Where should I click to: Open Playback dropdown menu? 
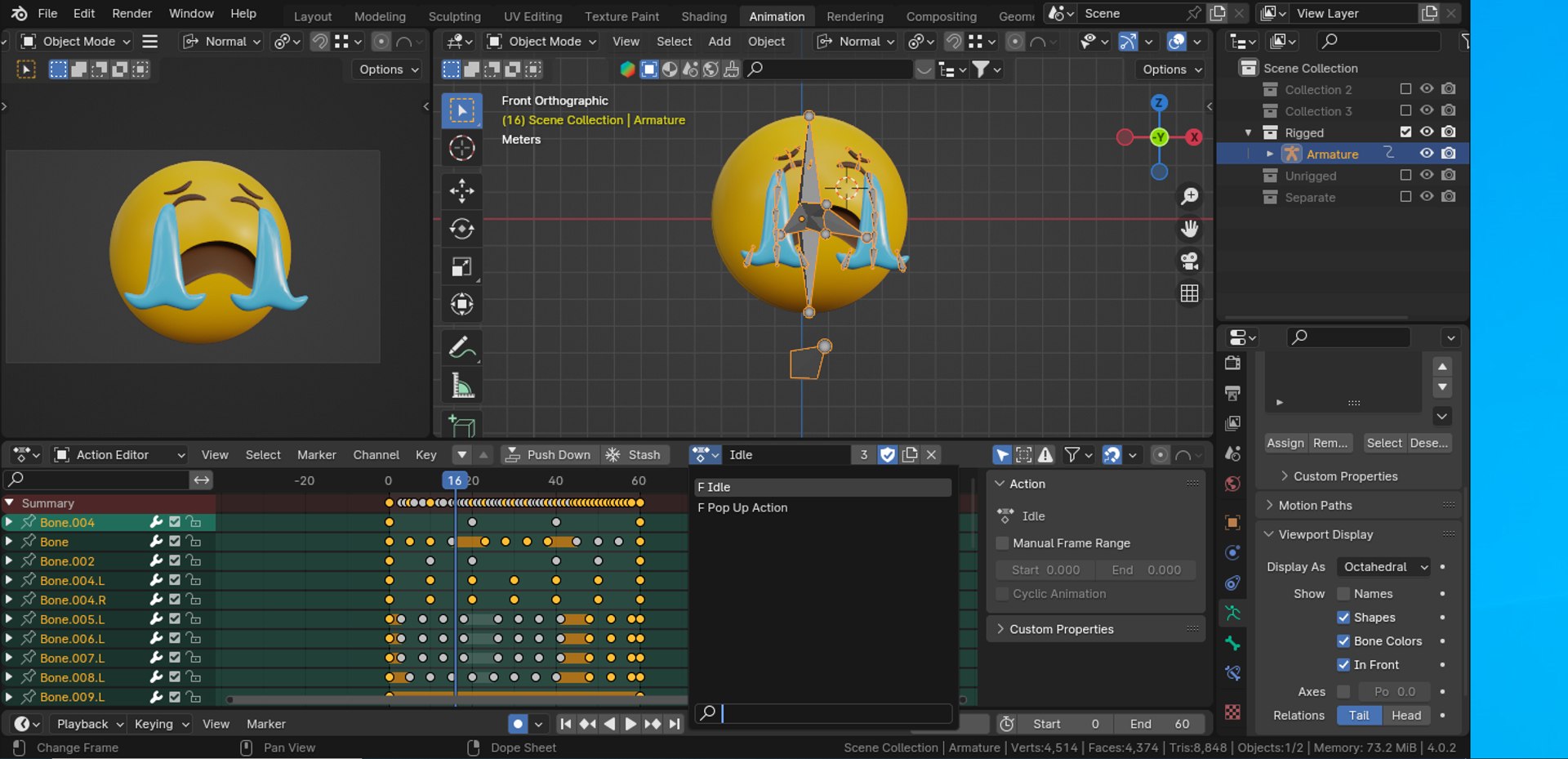89,725
